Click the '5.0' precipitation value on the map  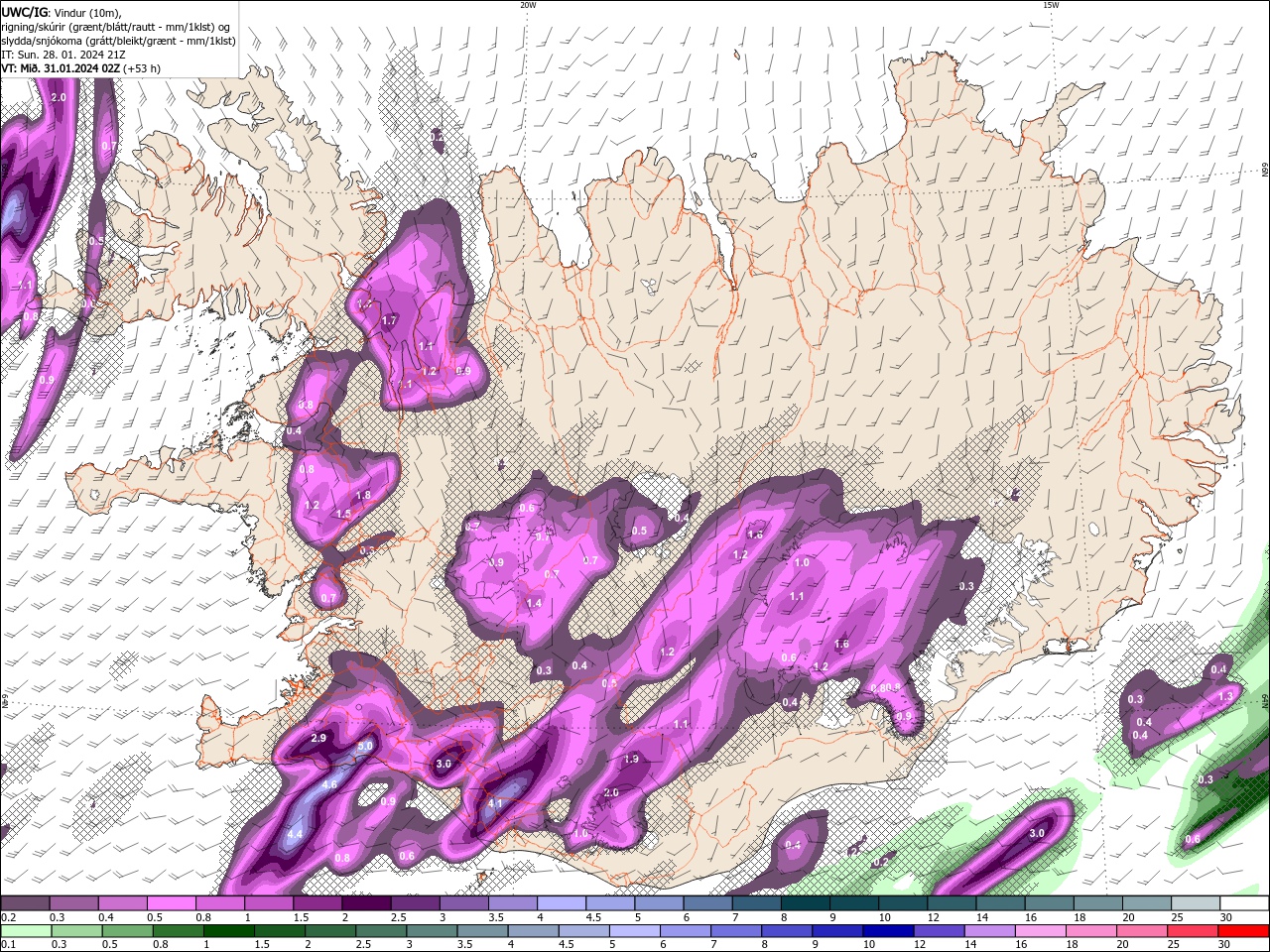[365, 746]
